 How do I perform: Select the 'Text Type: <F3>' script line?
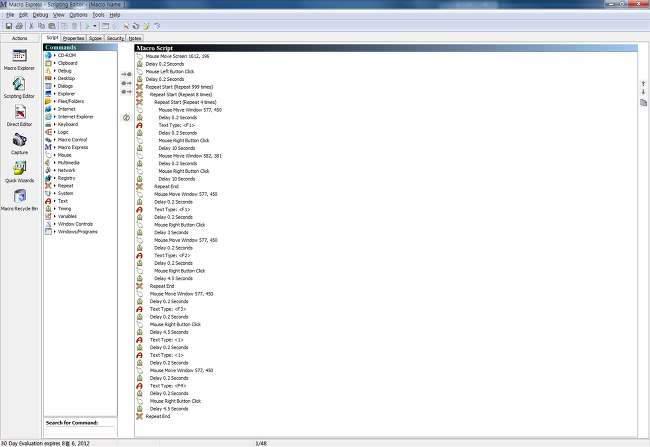pos(168,309)
